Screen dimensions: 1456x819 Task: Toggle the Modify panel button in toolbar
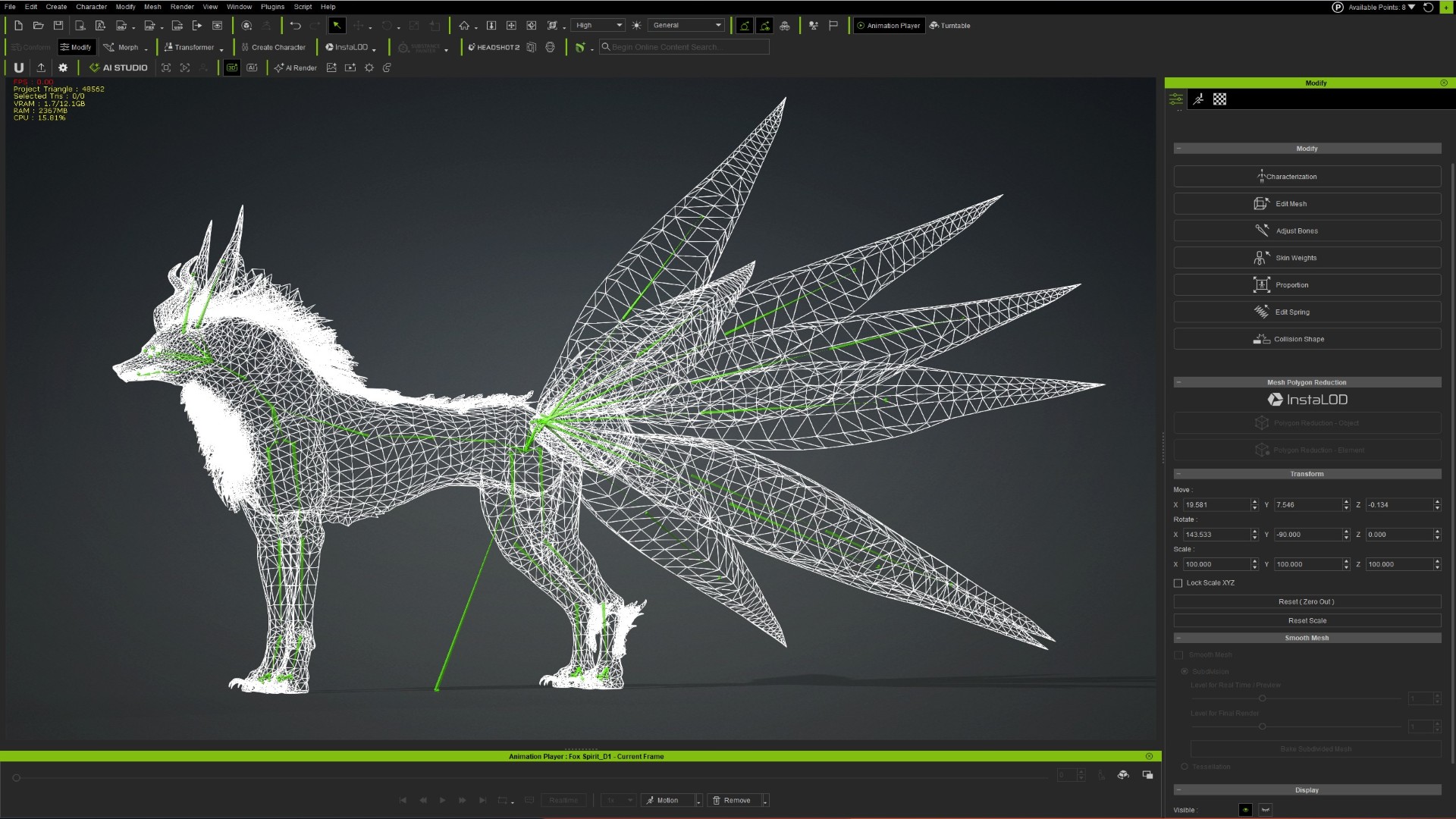76,47
